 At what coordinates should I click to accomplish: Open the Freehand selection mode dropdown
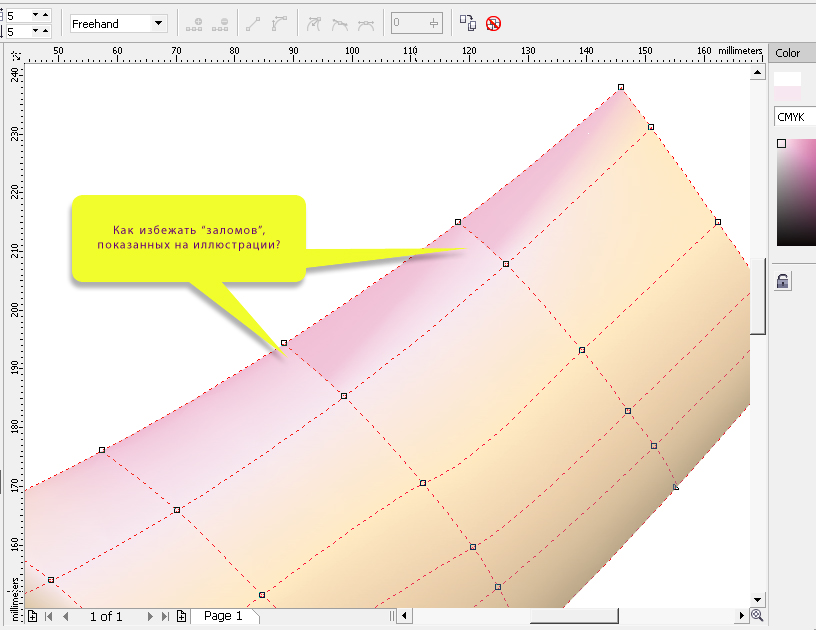158,23
